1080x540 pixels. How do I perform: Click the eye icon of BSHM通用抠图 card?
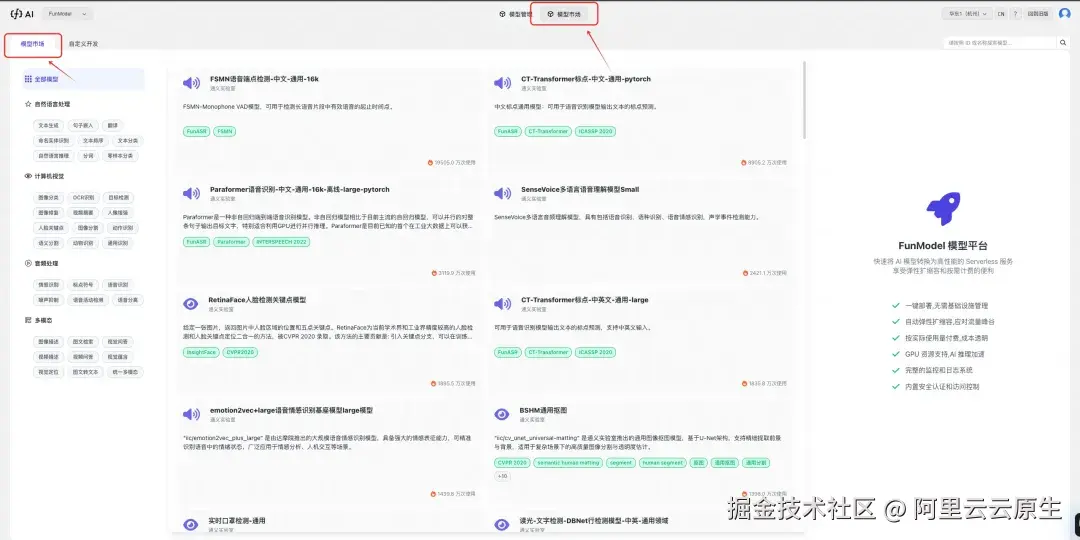(x=502, y=414)
